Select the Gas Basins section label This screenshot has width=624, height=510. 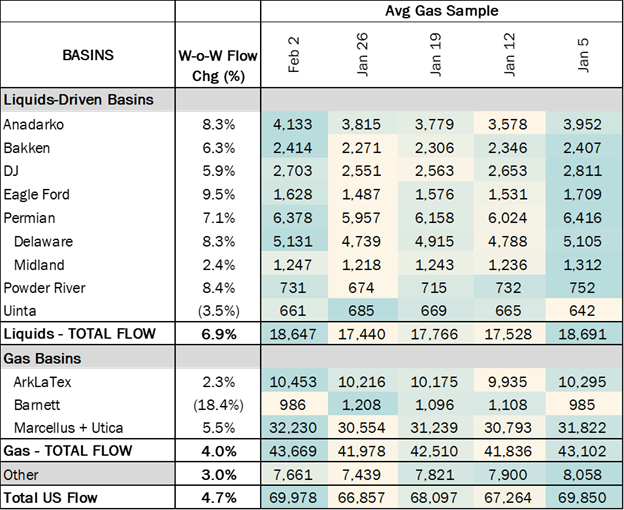coord(42,358)
